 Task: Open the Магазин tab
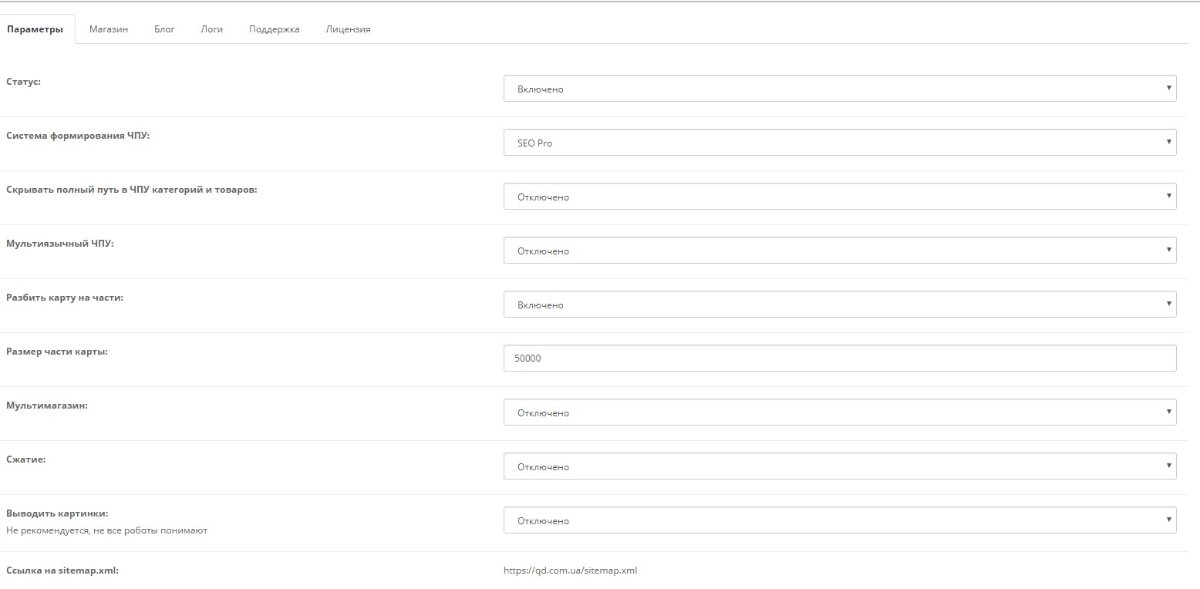pos(109,29)
